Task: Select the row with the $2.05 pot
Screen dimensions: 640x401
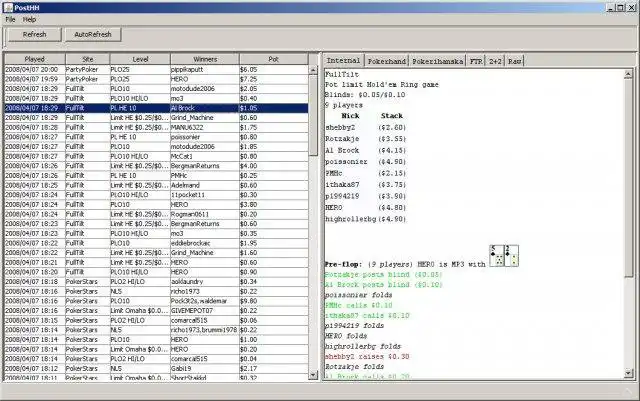Action: (x=156, y=89)
